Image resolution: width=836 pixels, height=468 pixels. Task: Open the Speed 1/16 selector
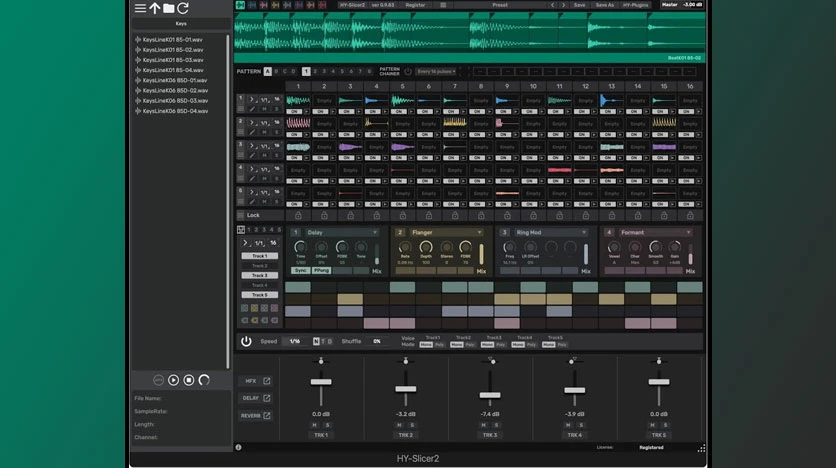click(x=295, y=341)
